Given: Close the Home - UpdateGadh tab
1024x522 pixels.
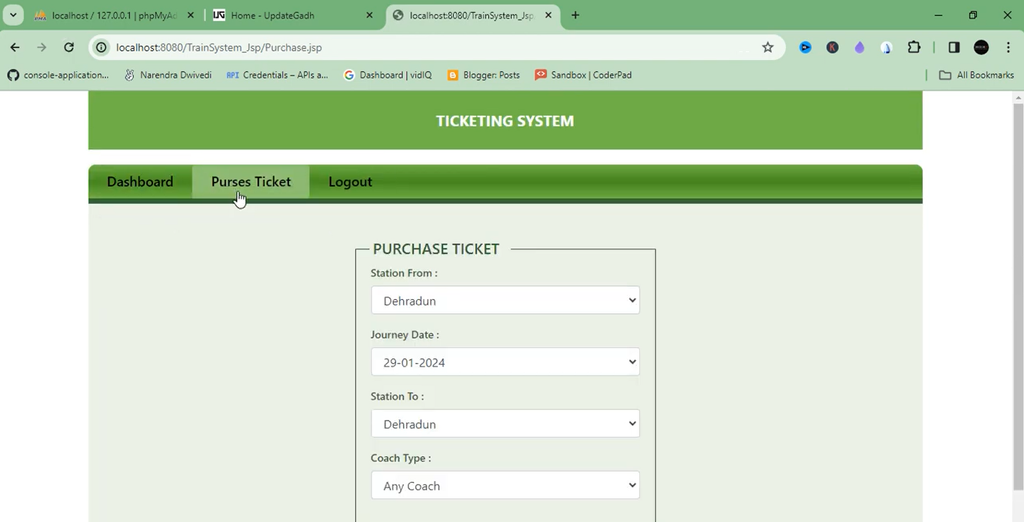Looking at the screenshot, I should [370, 15].
